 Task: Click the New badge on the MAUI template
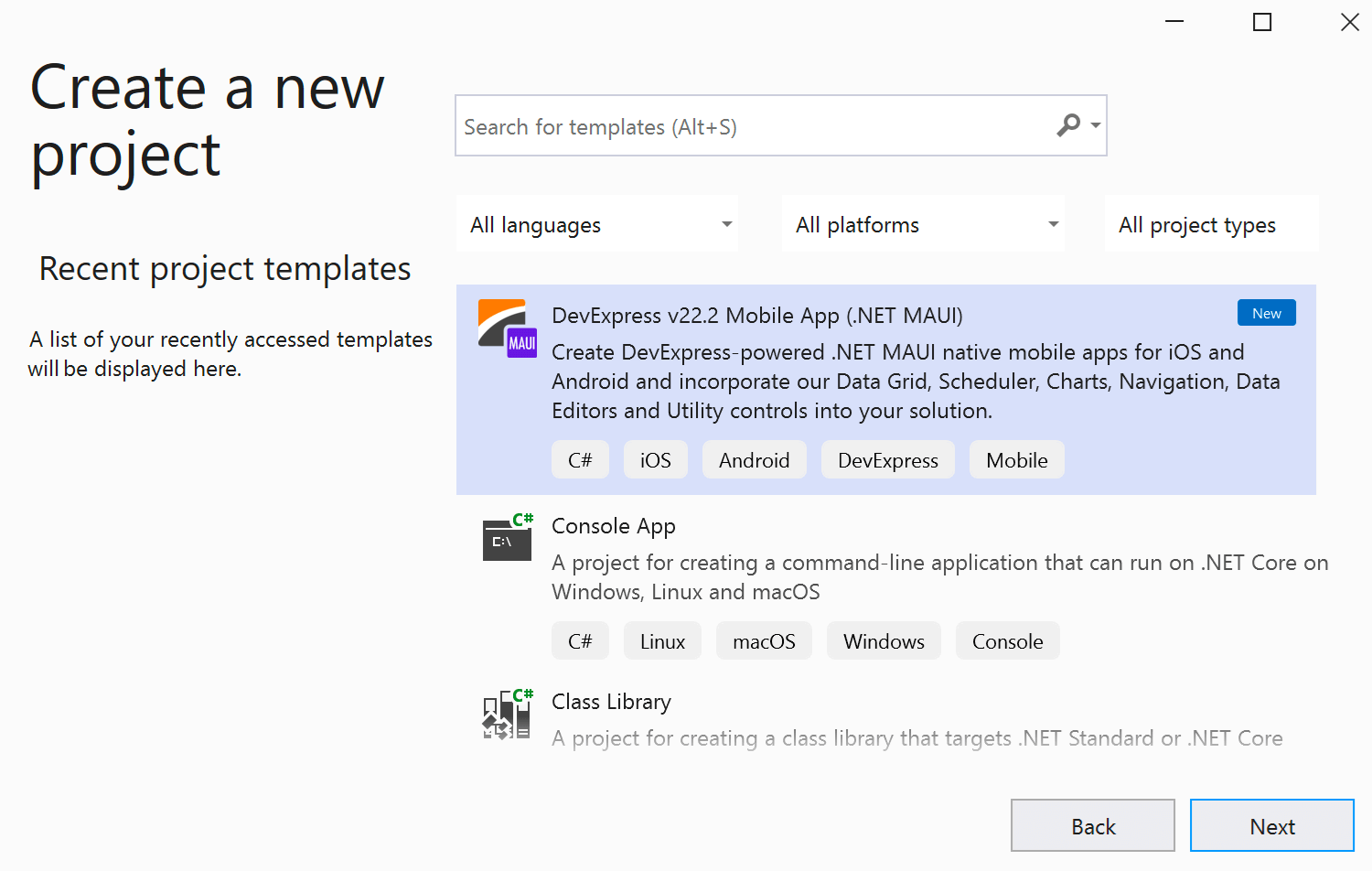click(x=1266, y=312)
